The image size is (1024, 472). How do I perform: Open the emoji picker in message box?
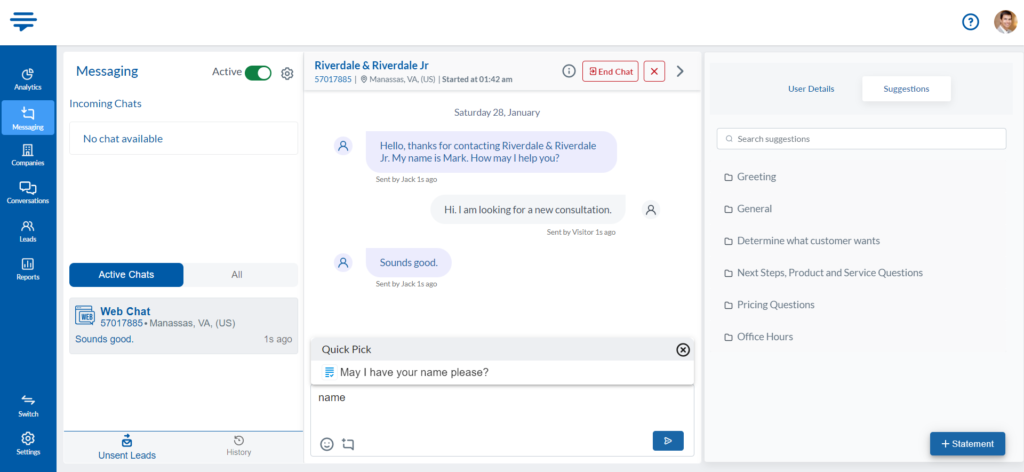click(327, 444)
